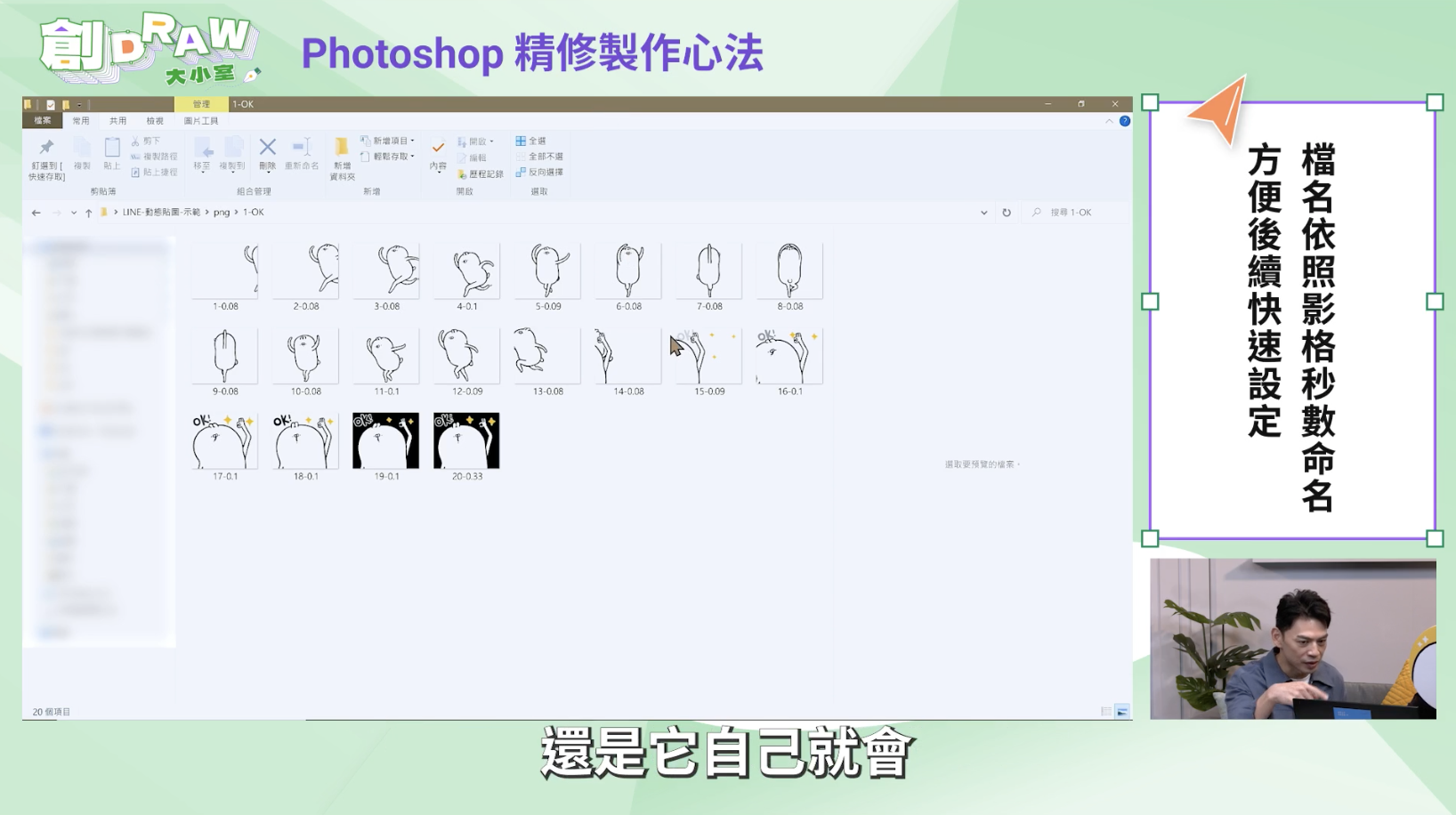This screenshot has height=815, width=1456.
Task: Click the 管理 manage contextual tab
Action: 201,104
